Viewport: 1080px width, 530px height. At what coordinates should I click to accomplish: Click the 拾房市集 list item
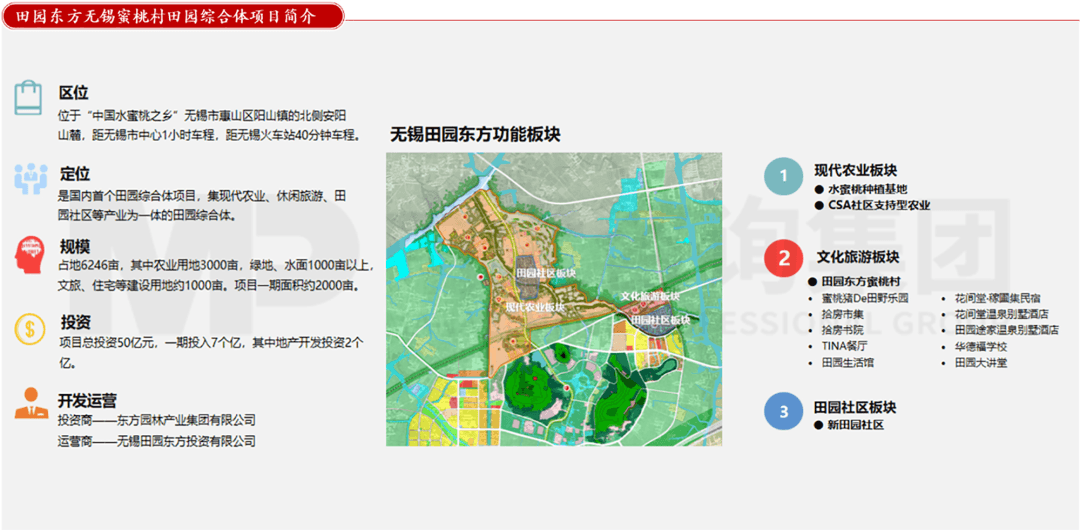tap(842, 314)
